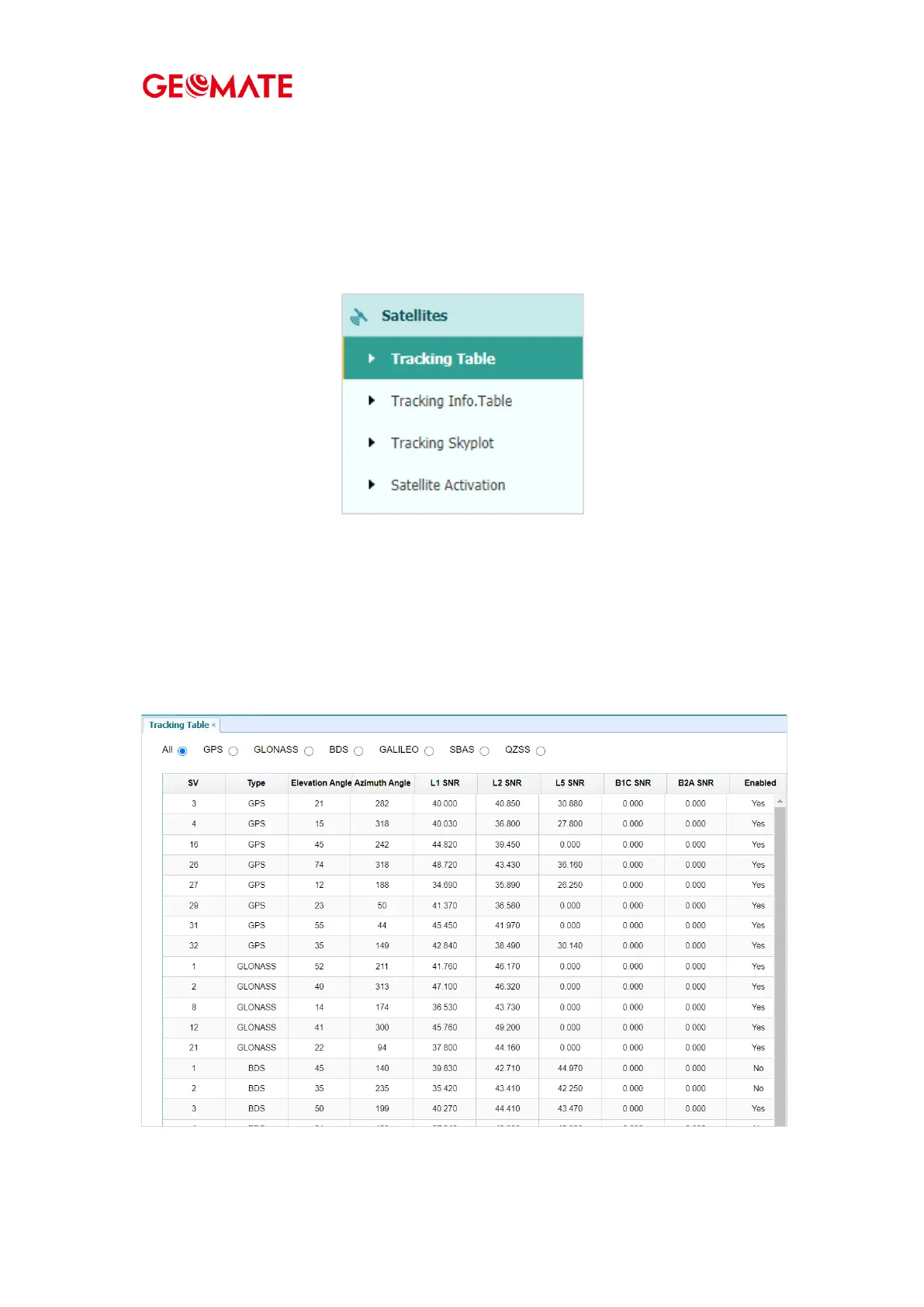Select the QZSS radio button
The height and width of the screenshot is (1307, 924).
(x=541, y=751)
